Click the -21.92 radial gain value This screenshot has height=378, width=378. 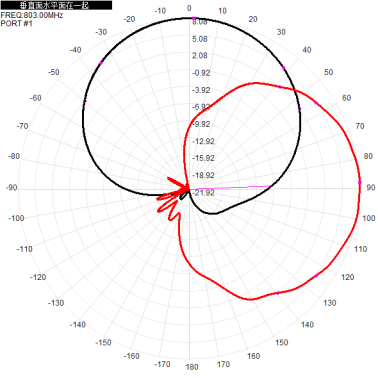pos(203,193)
